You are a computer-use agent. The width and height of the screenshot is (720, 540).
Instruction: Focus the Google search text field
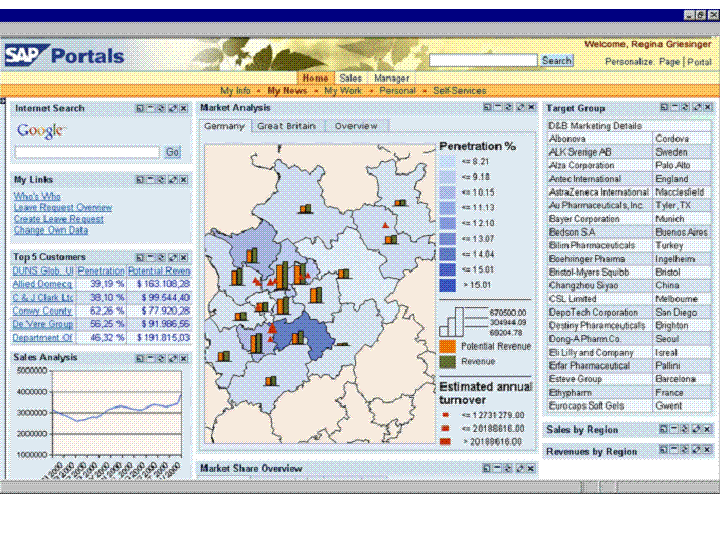pos(87,152)
